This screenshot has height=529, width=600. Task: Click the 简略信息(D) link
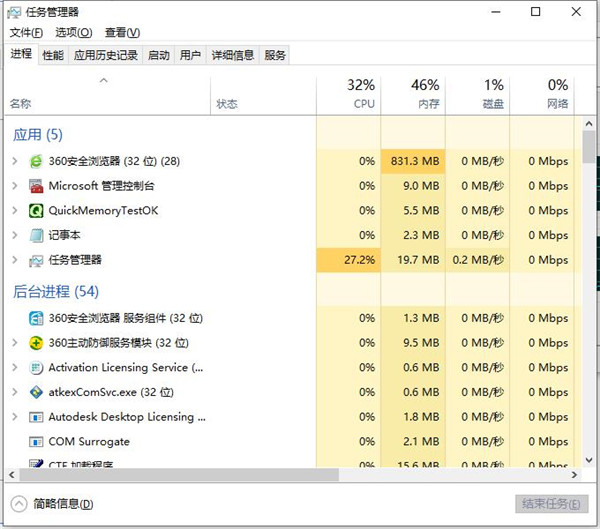tap(63, 504)
